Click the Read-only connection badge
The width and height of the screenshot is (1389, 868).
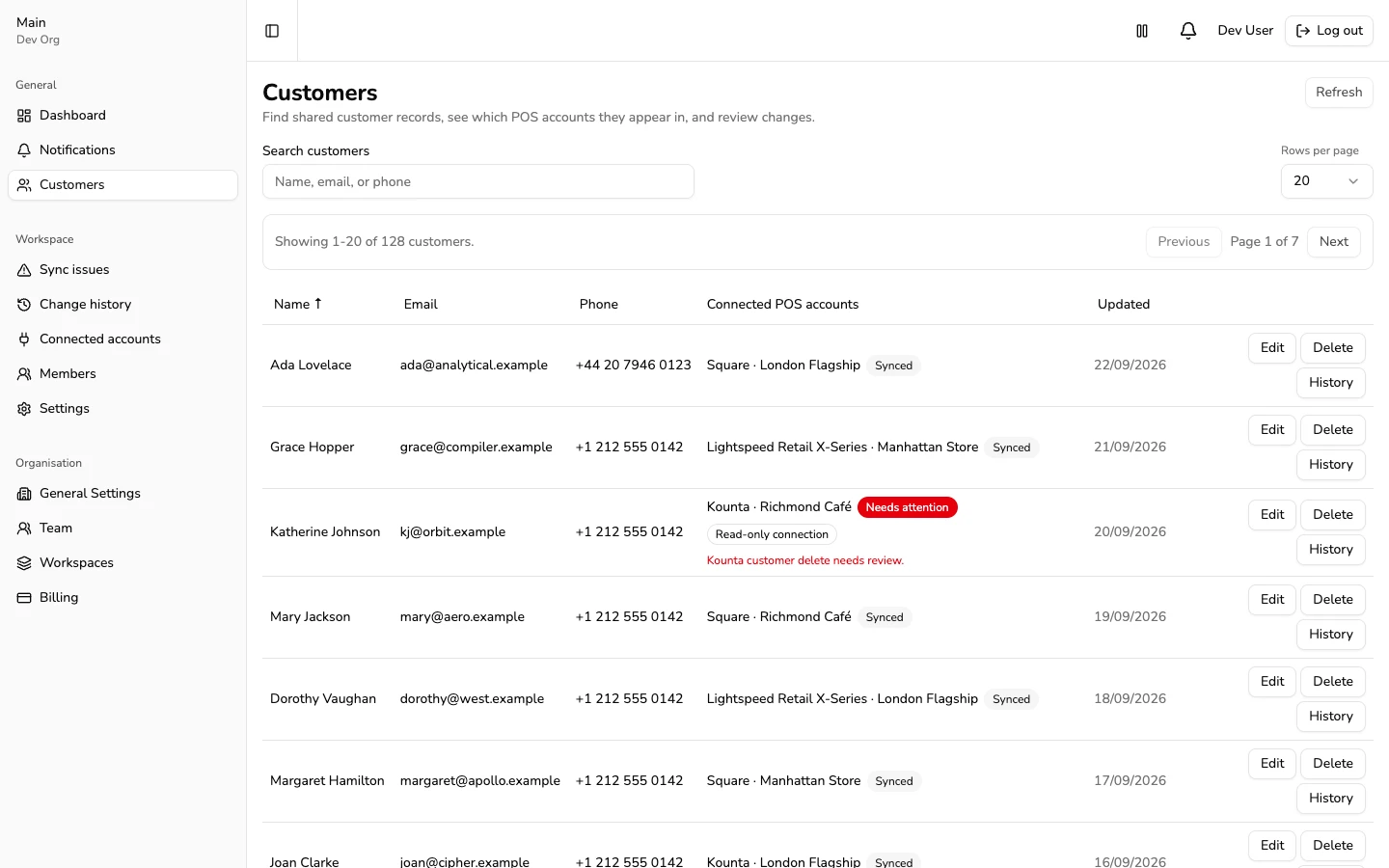pyautogui.click(x=772, y=534)
